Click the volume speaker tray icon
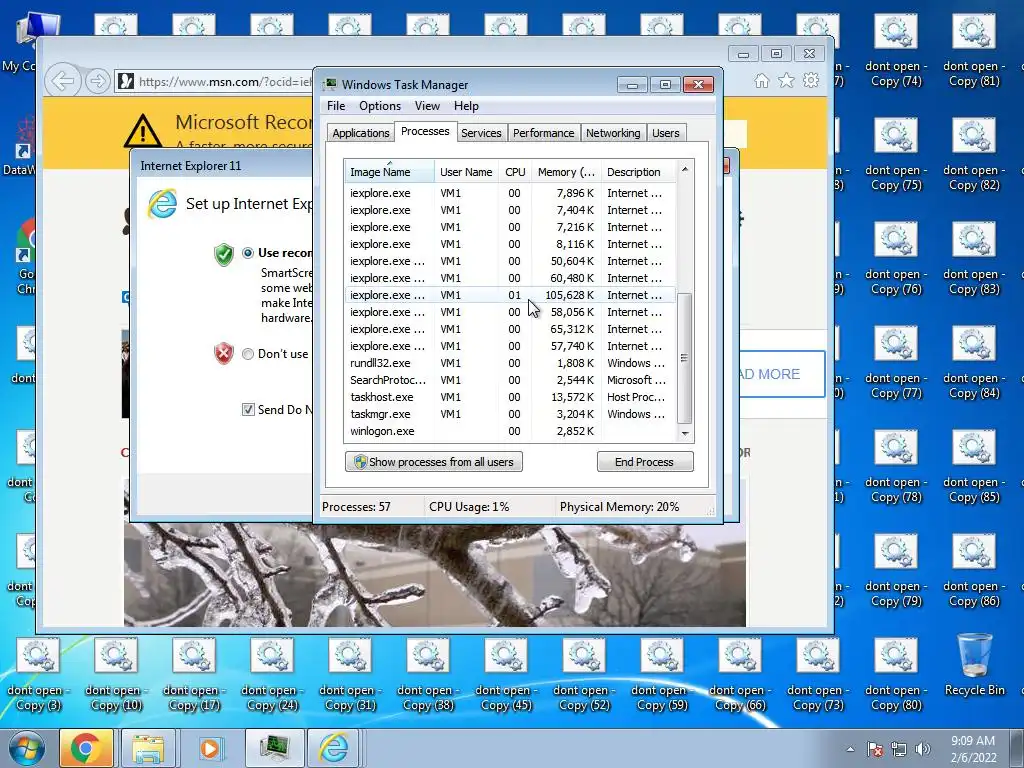 pyautogui.click(x=923, y=749)
